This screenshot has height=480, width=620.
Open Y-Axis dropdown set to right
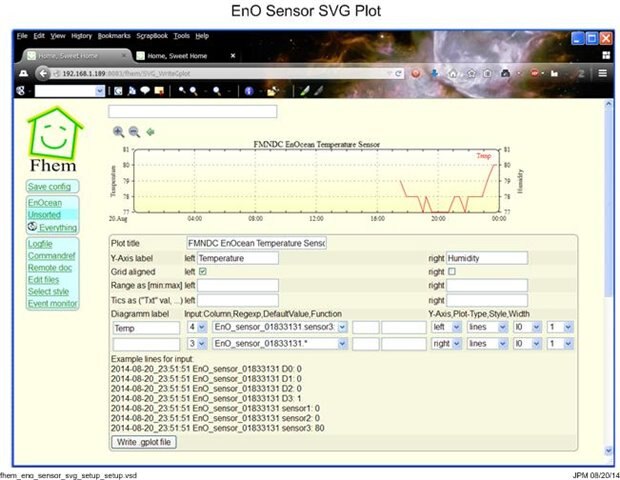446,344
